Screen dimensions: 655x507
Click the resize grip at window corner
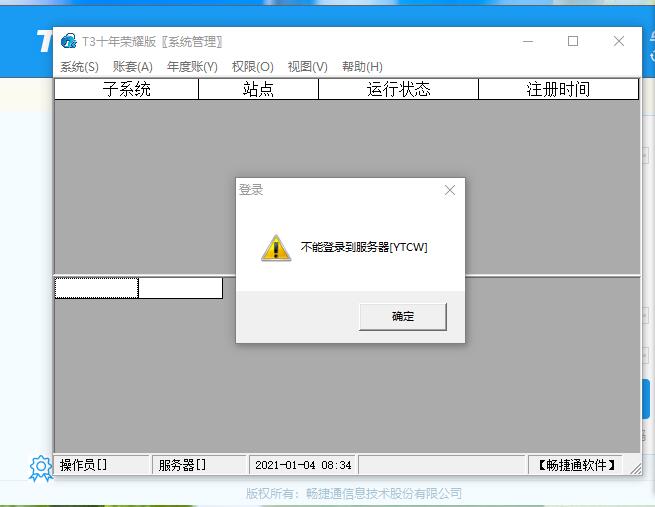(x=636, y=469)
